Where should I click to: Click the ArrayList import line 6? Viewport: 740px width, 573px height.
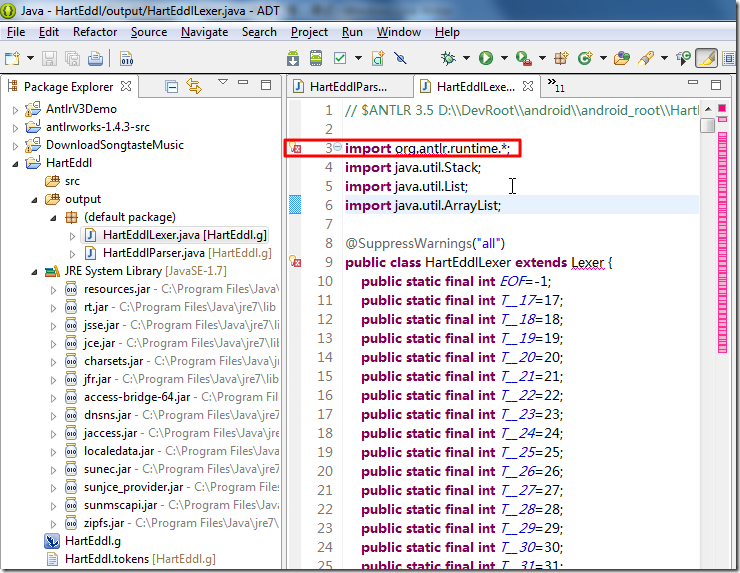tap(423, 205)
